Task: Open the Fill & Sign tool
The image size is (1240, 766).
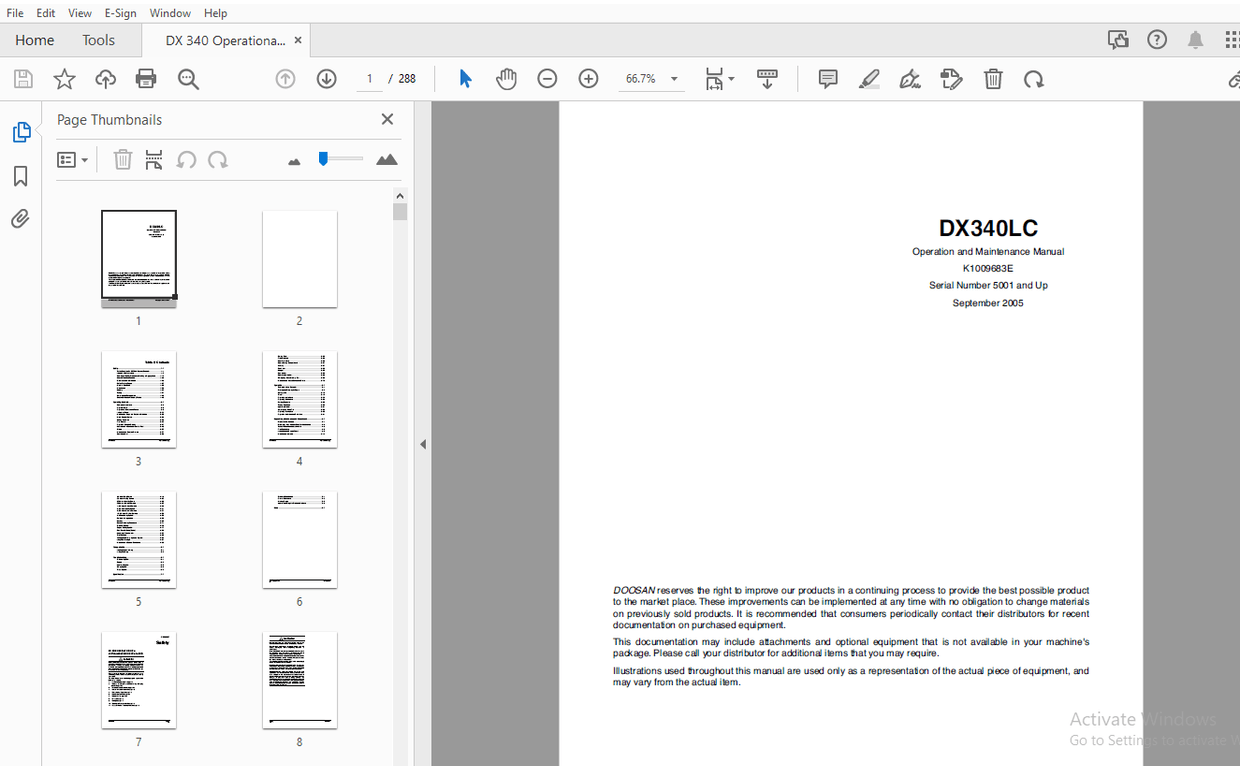Action: point(910,78)
